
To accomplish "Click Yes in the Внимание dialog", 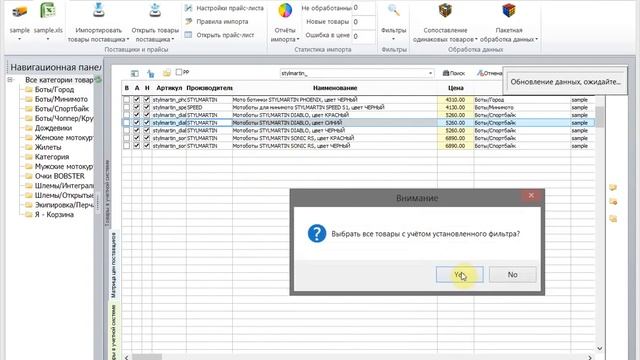I will (460, 275).
